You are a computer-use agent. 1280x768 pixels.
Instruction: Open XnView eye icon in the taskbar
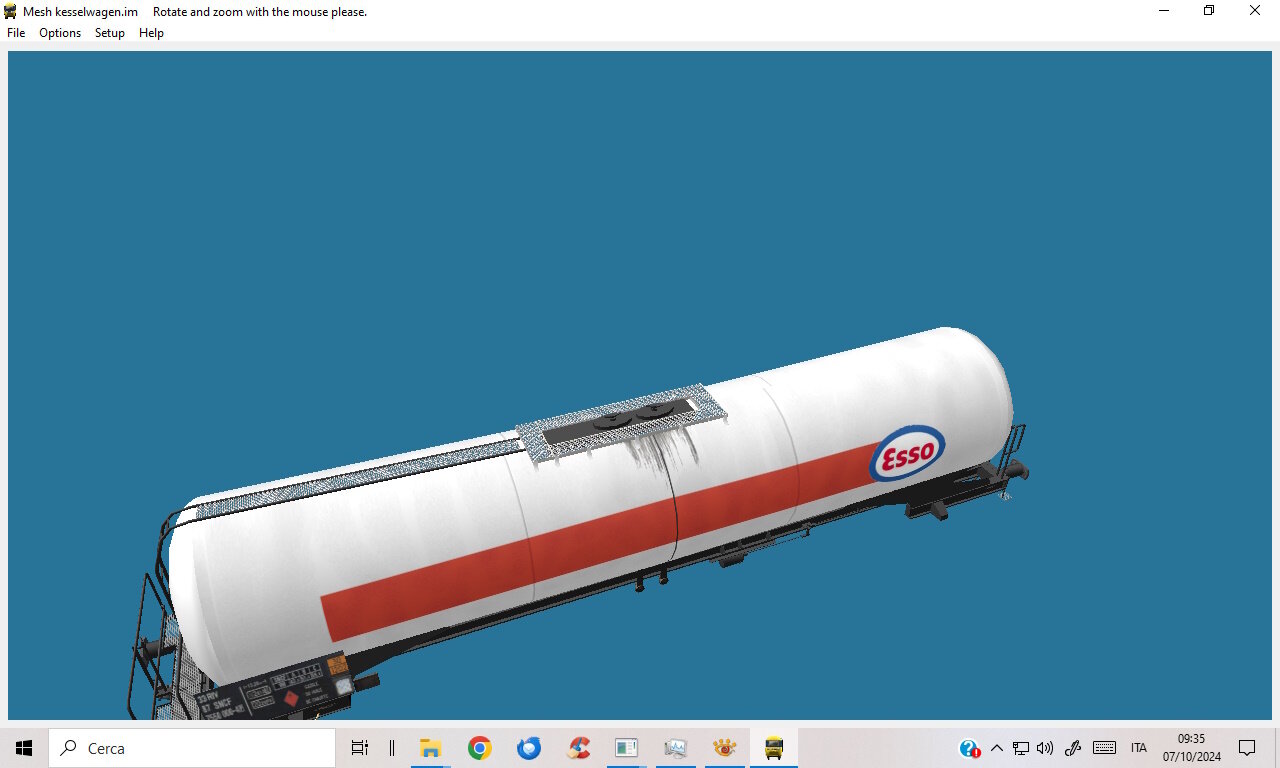pos(725,748)
